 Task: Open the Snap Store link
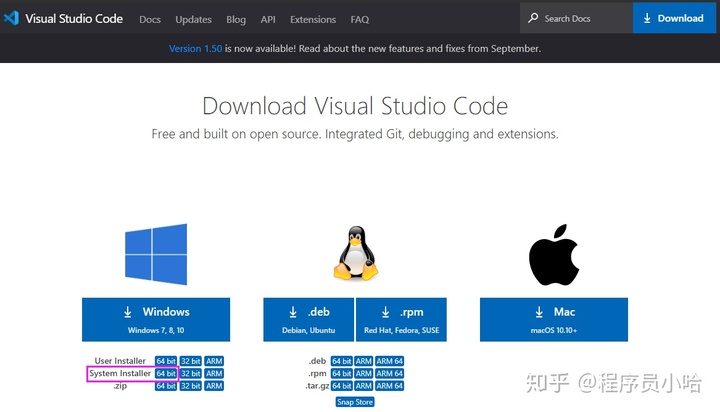point(355,402)
